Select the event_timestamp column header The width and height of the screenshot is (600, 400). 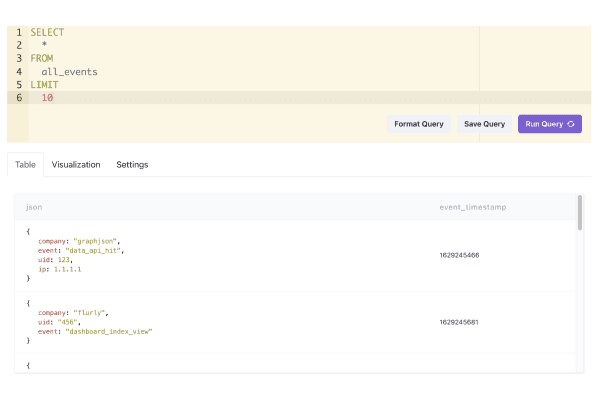pos(473,207)
